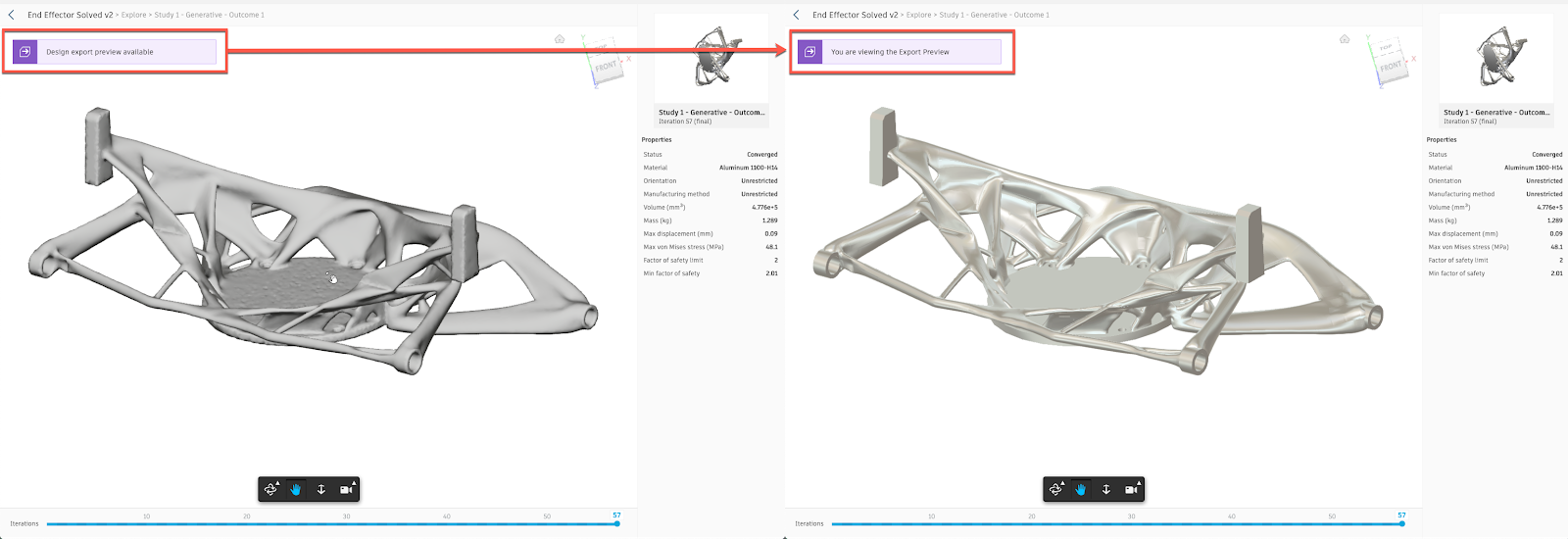
Task: Click 'Study 1 - Generative - Outcom...' caption, left panel
Action: coord(711,113)
